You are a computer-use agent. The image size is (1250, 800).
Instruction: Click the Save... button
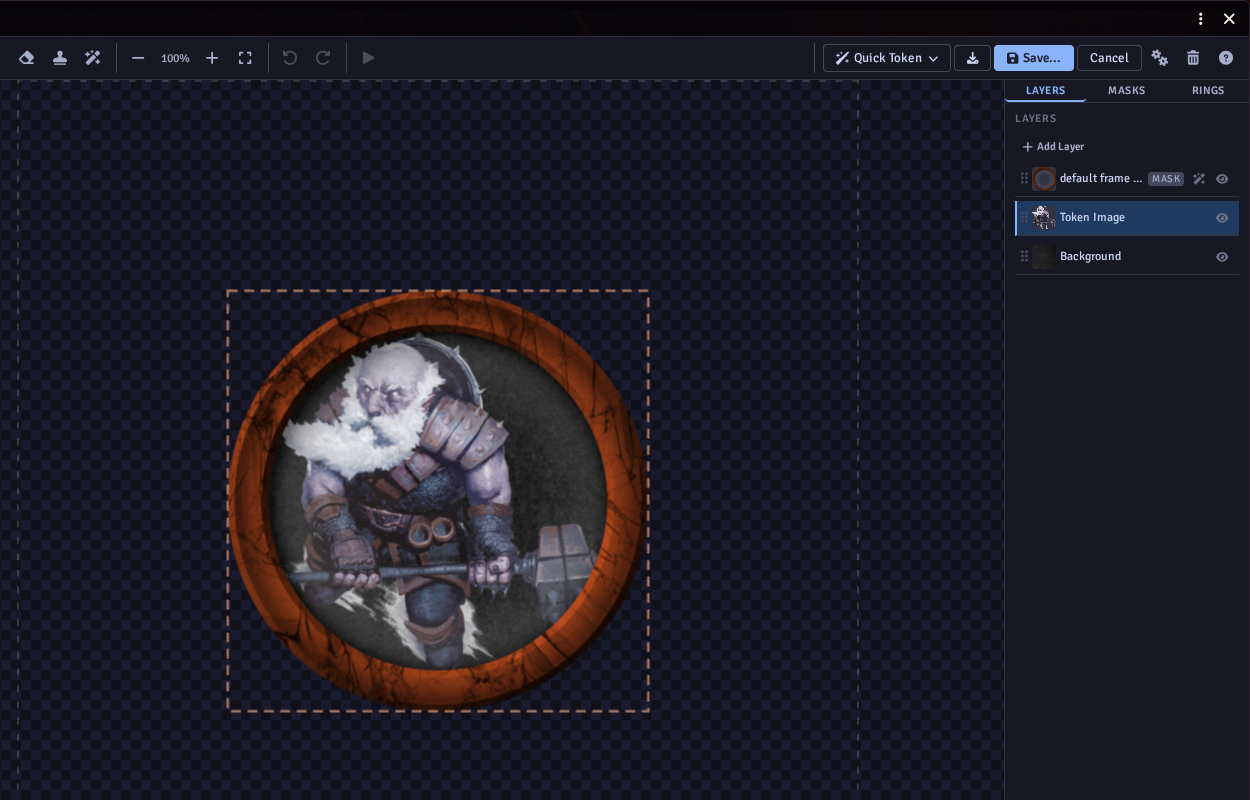tap(1034, 58)
